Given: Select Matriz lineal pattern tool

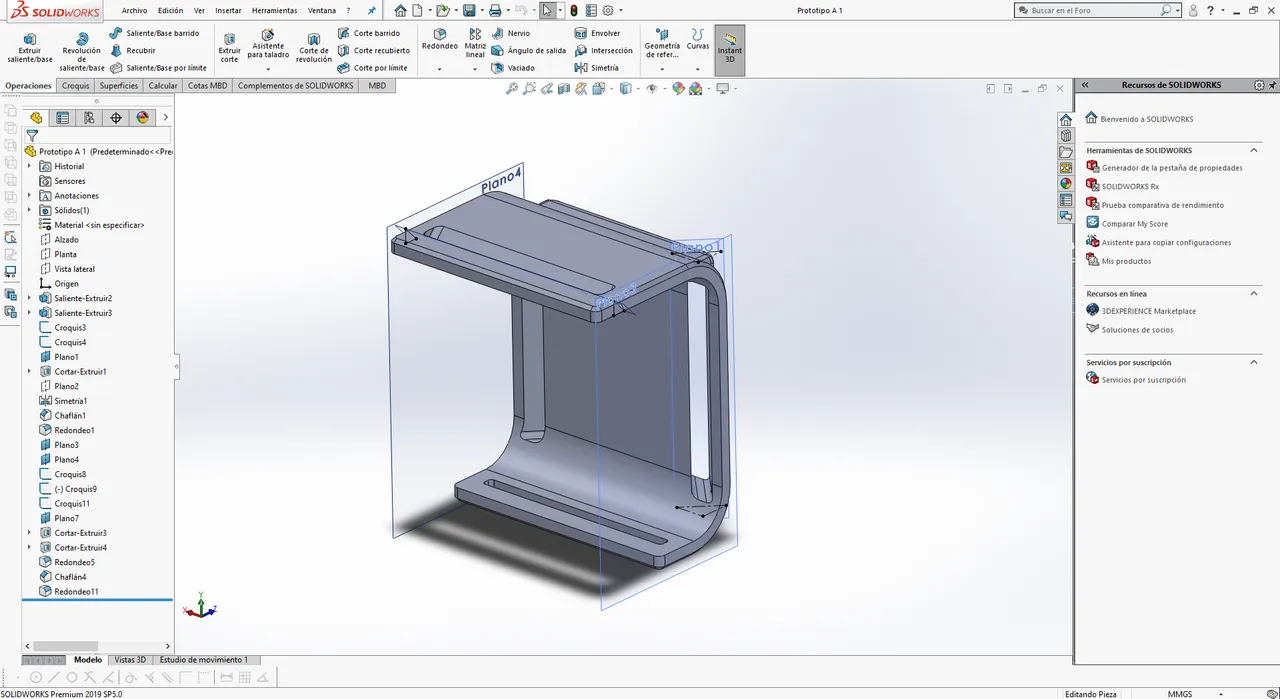Looking at the screenshot, I should point(475,43).
